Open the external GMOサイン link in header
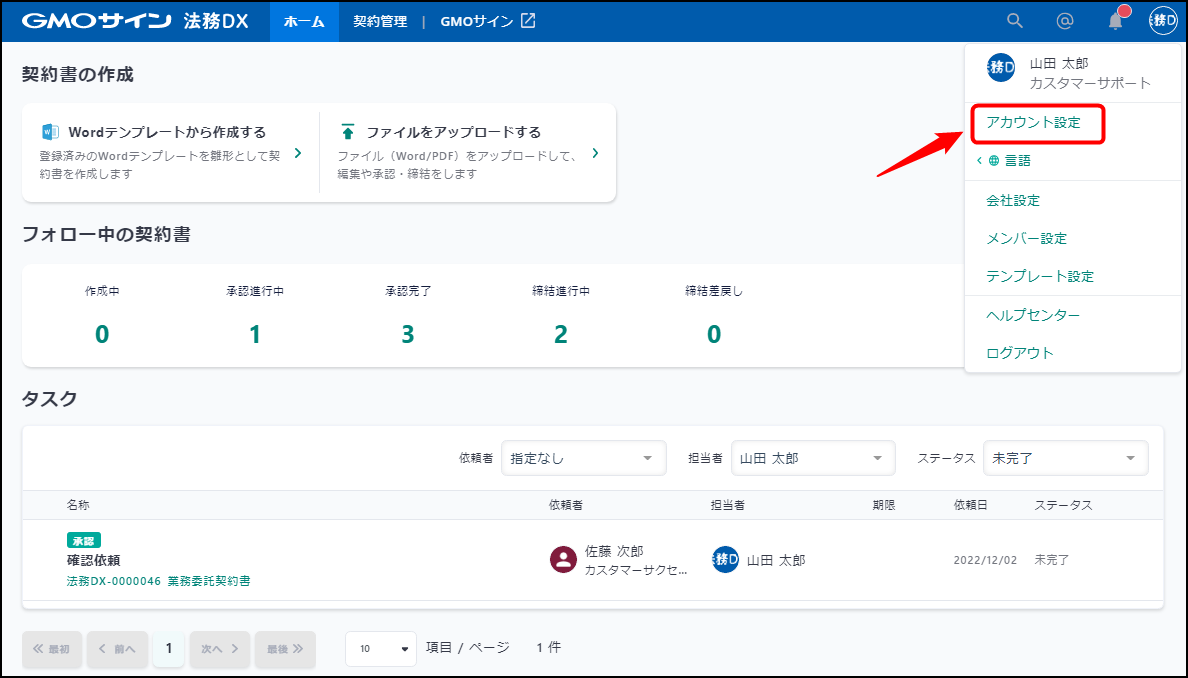Viewport: 1188px width, 678px height. (487, 21)
